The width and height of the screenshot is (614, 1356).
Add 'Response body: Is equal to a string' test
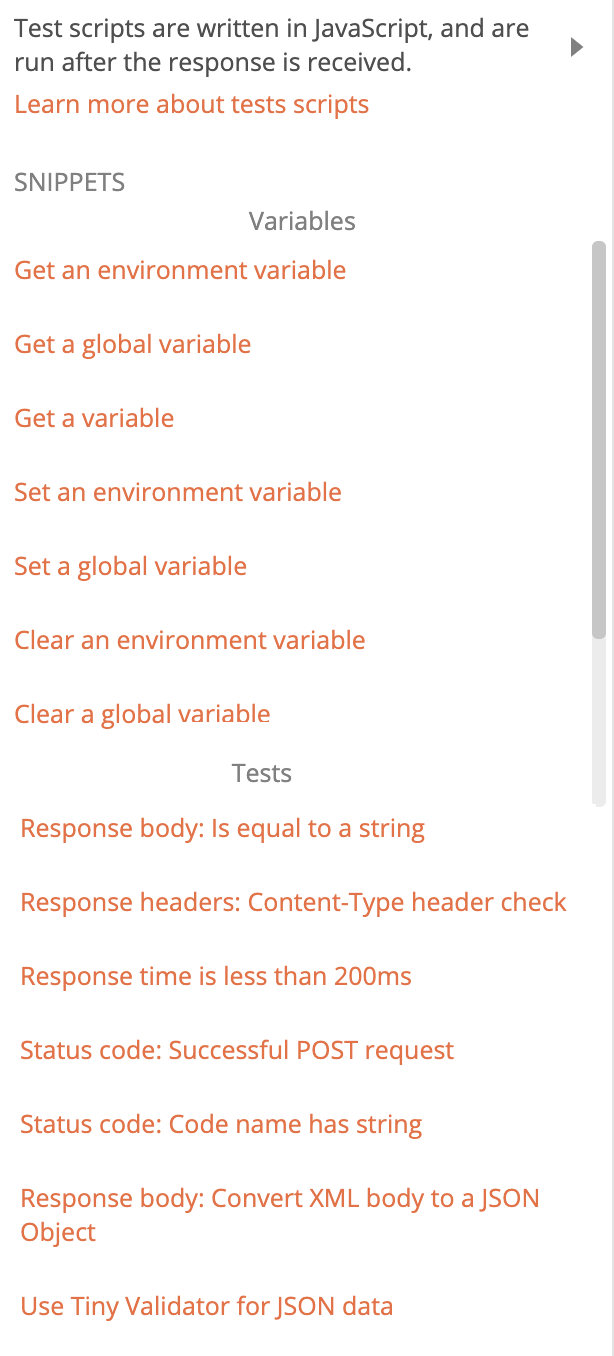pyautogui.click(x=222, y=828)
